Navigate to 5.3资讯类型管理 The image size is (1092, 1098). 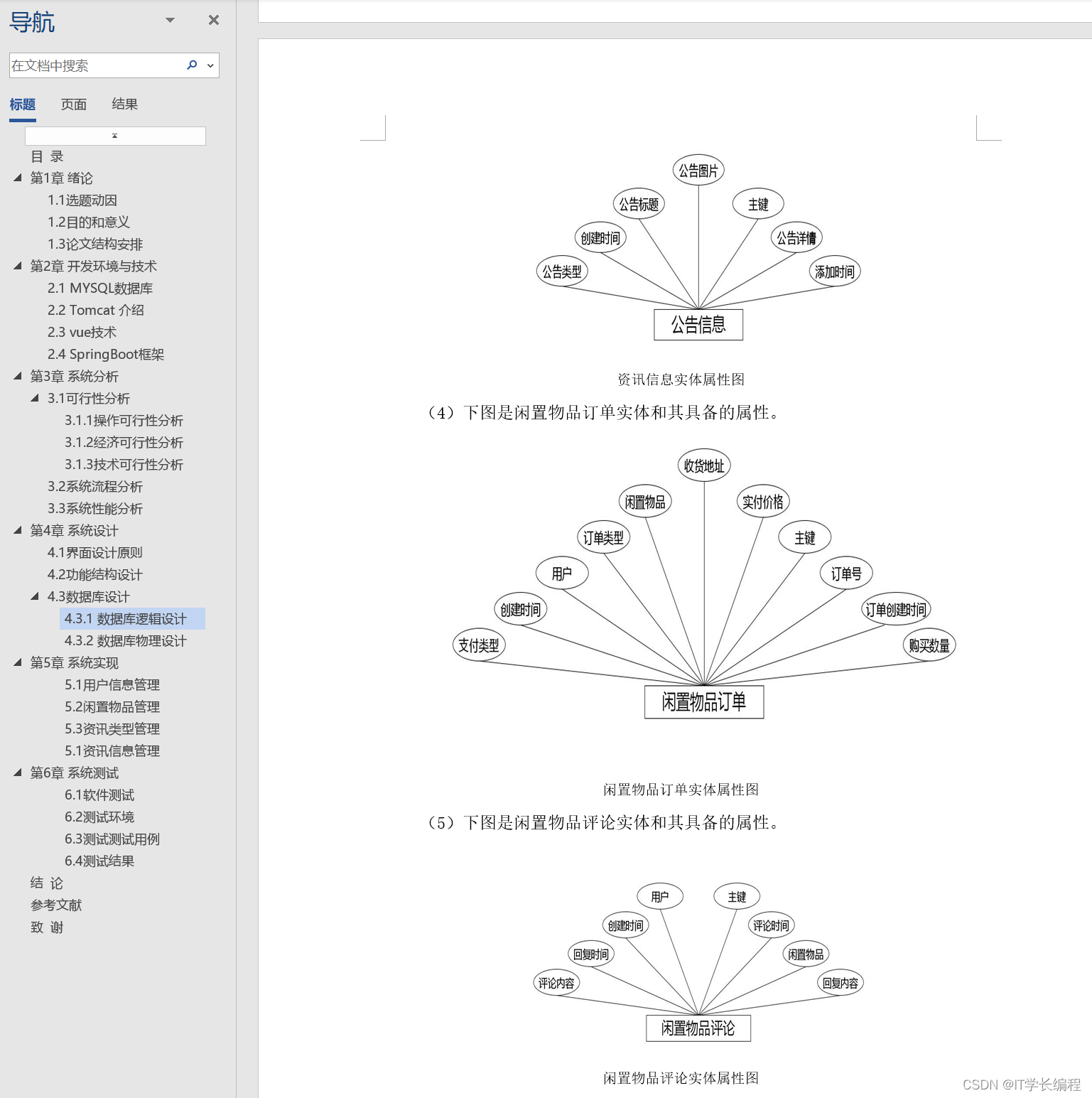coord(112,729)
